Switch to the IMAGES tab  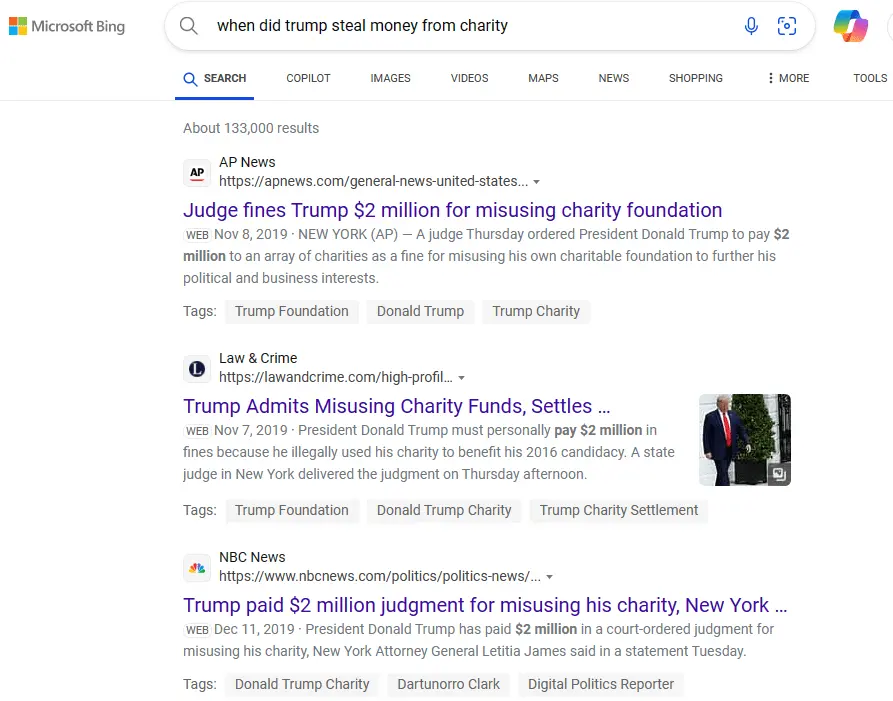pyautogui.click(x=390, y=78)
